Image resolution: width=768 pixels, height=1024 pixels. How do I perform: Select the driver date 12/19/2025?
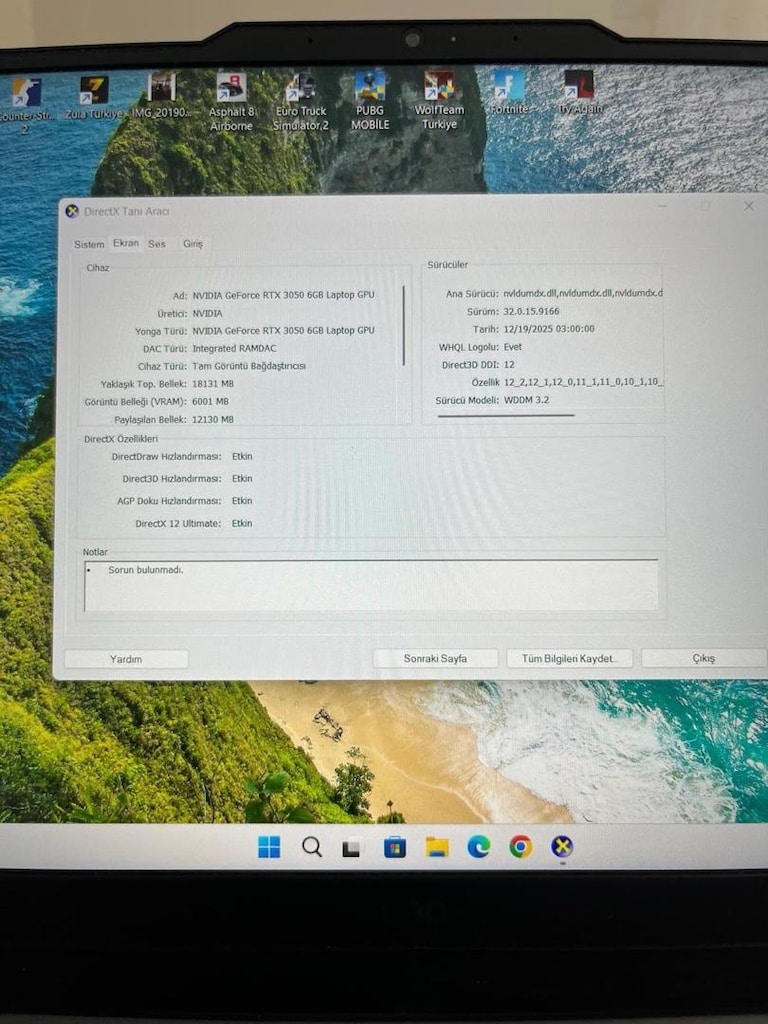coord(549,329)
